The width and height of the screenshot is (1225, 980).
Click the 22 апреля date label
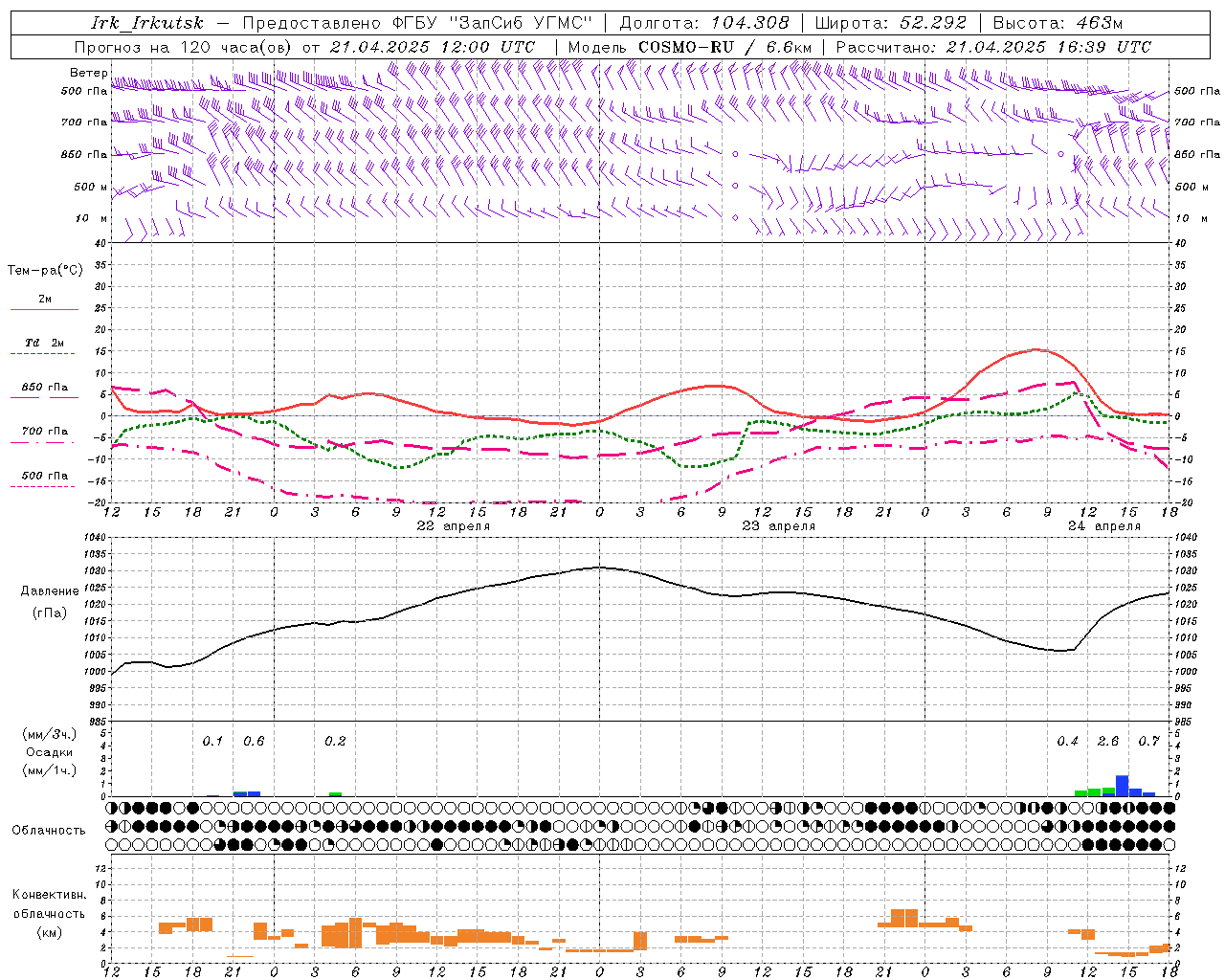coord(453,526)
